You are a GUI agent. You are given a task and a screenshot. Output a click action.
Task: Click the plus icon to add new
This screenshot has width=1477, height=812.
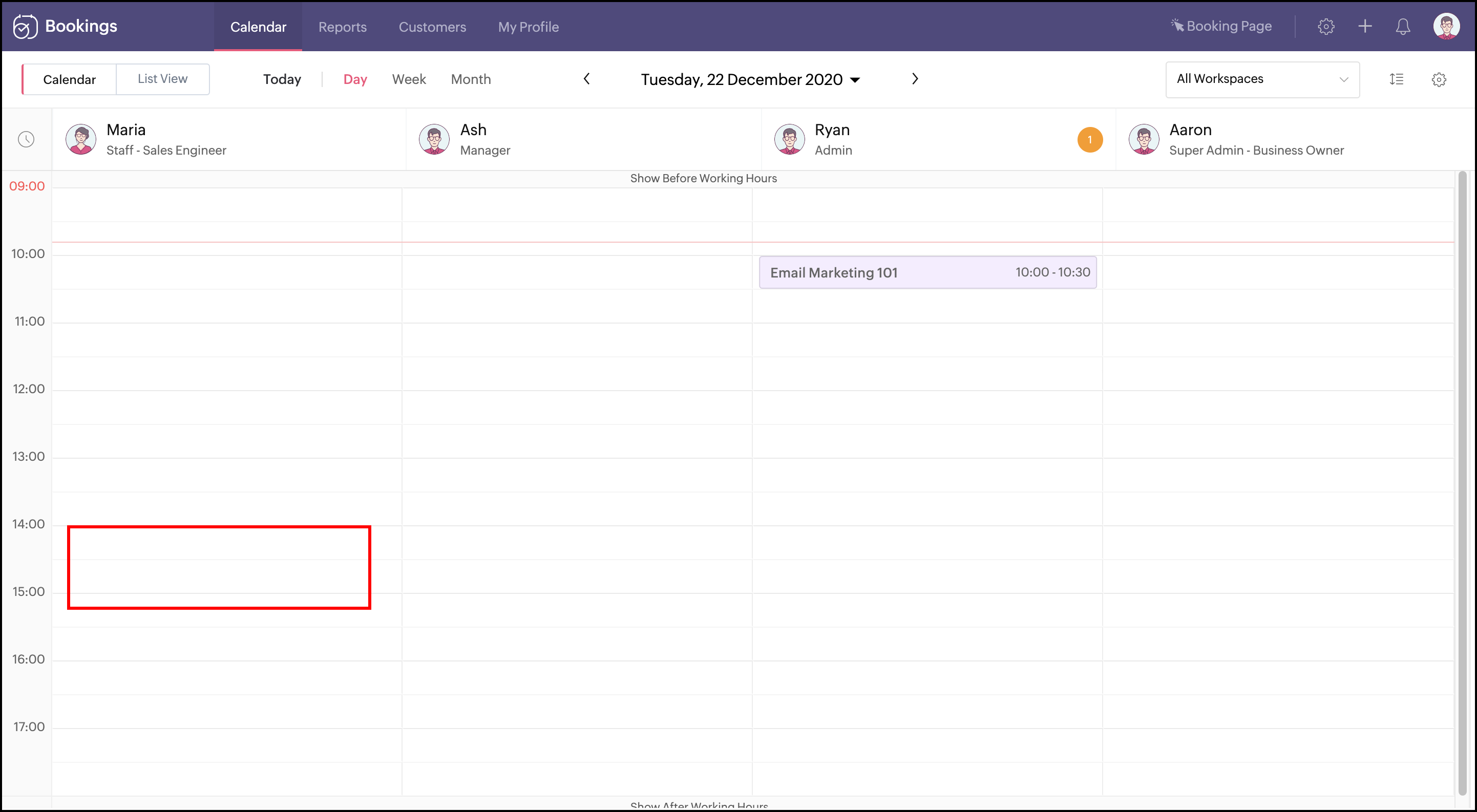(x=1365, y=26)
